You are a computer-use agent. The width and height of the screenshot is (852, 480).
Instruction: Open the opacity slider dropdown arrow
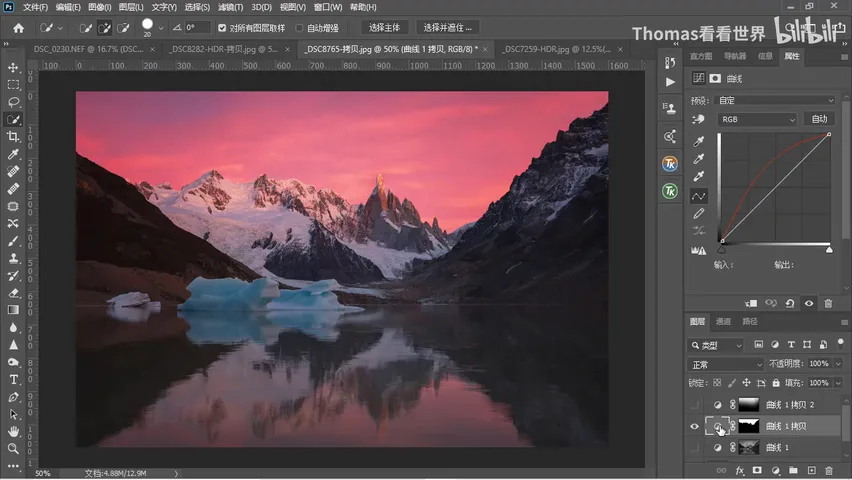tap(838, 364)
